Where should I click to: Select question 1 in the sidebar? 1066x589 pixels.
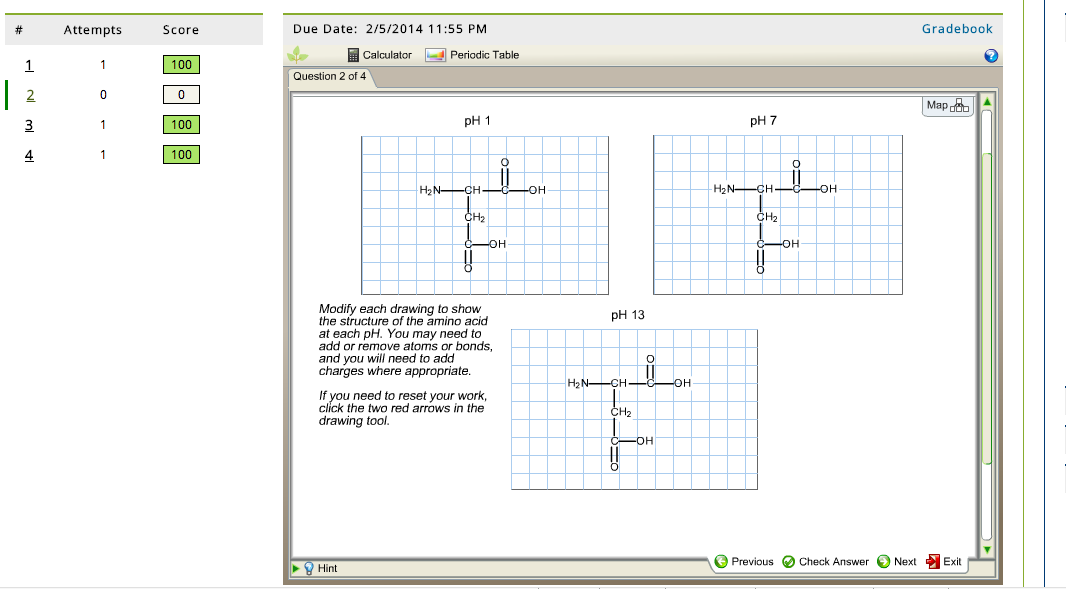click(x=28, y=64)
